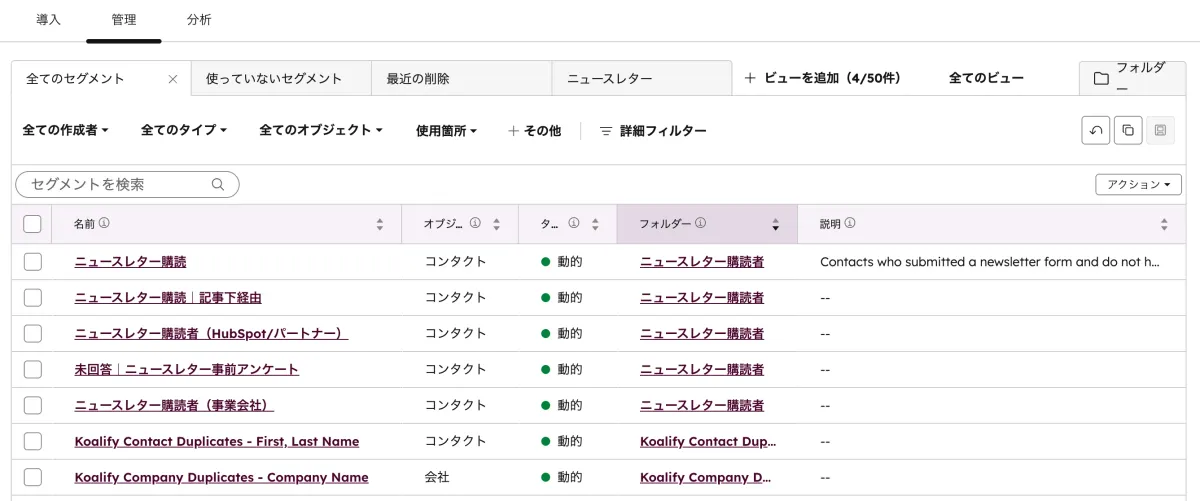This screenshot has height=501, width=1200.
Task: Check the box for ニュースレター購読 row
Action: tap(33, 262)
